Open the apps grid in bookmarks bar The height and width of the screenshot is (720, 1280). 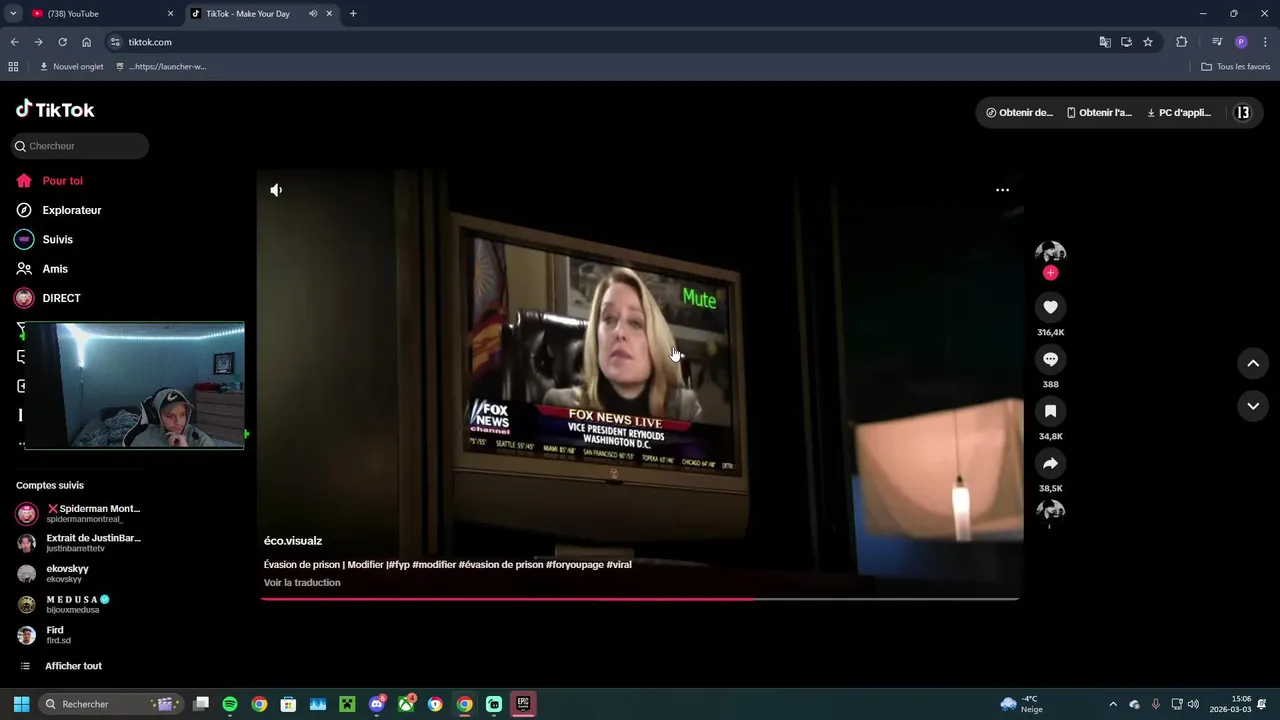(13, 67)
